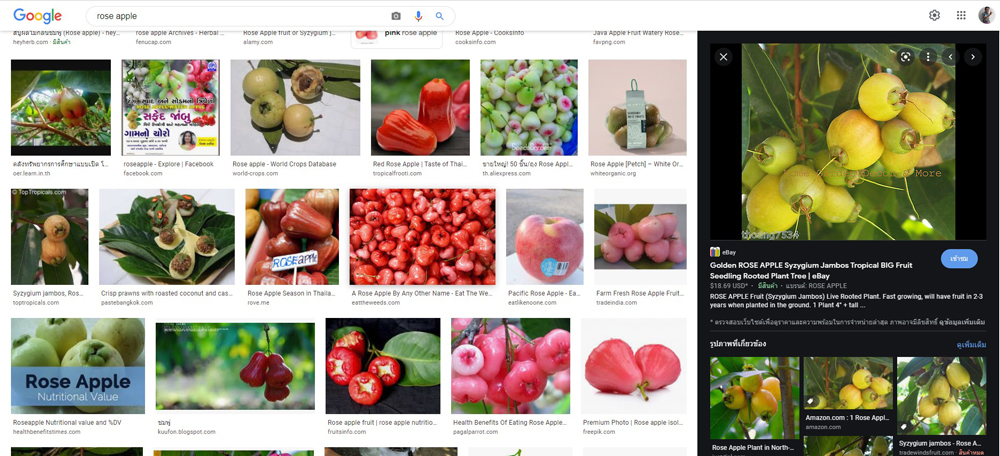Viewport: 1000px width, 456px height.
Task: Click the fenucap.com source text
Action: pyautogui.click(x=153, y=42)
